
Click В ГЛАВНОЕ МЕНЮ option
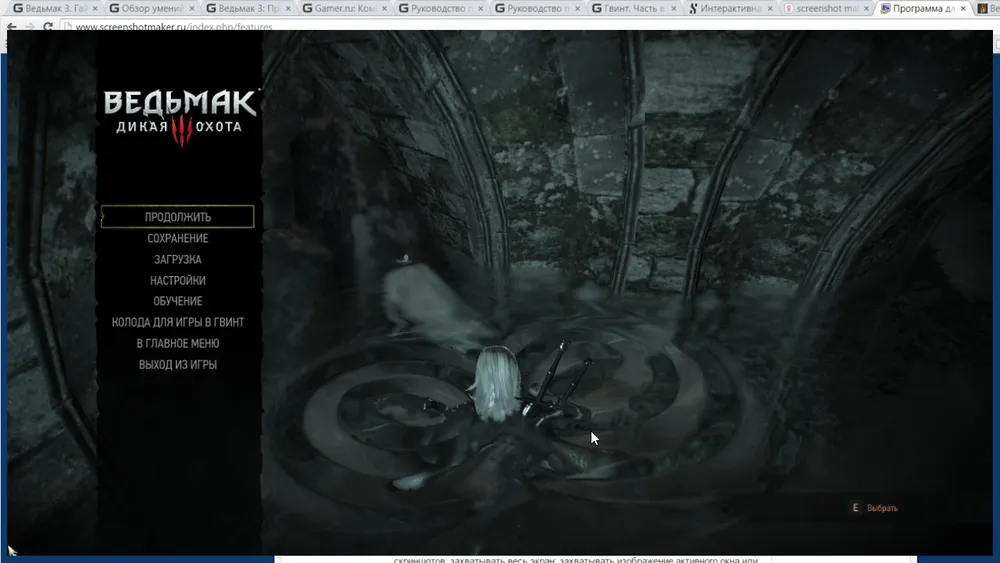(x=177, y=344)
